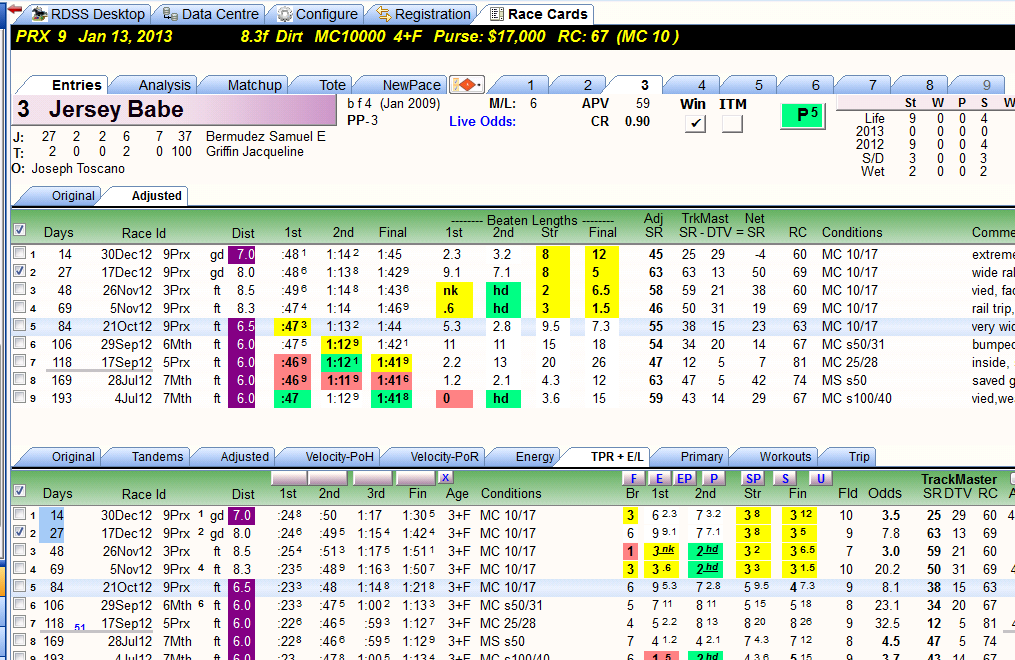Click jockey name Bermudez Samuel E
The image size is (1015, 660).
265,137
